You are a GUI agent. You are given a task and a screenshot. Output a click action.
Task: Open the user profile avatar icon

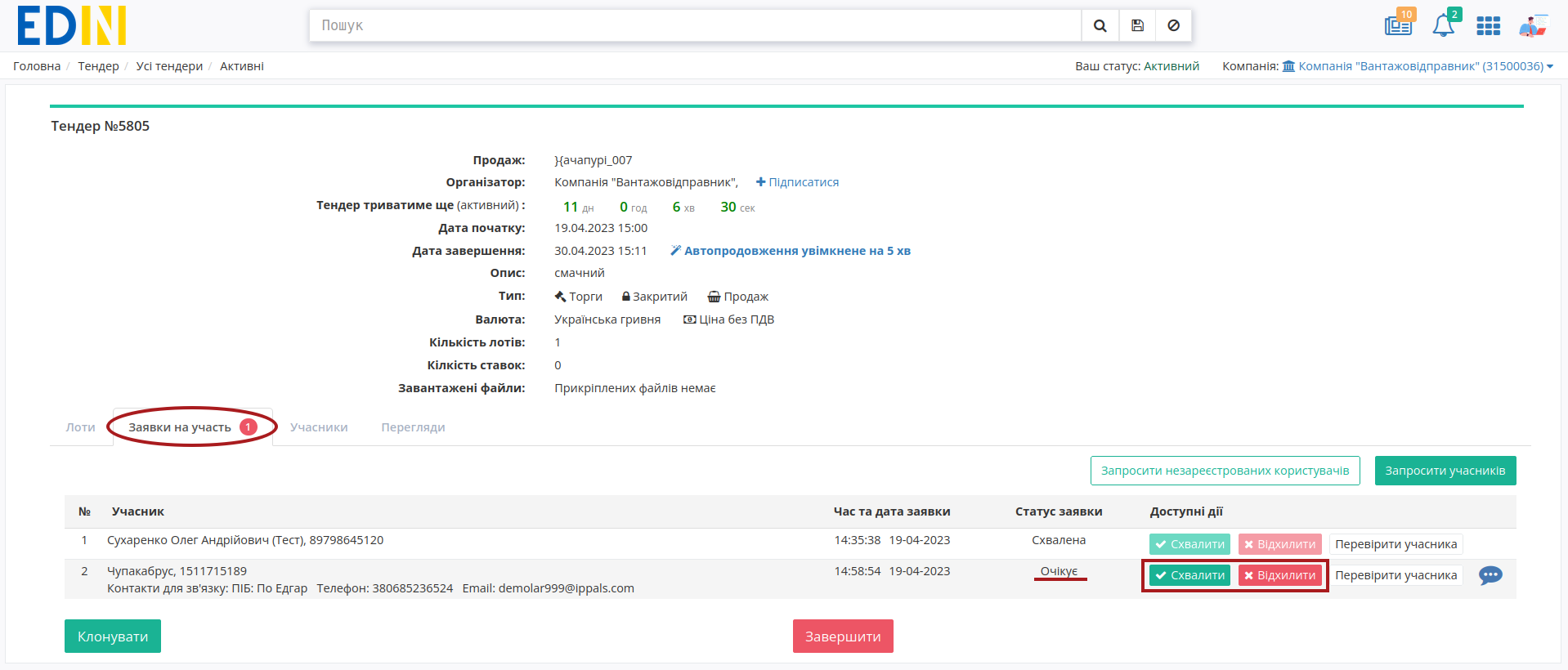point(1533,26)
